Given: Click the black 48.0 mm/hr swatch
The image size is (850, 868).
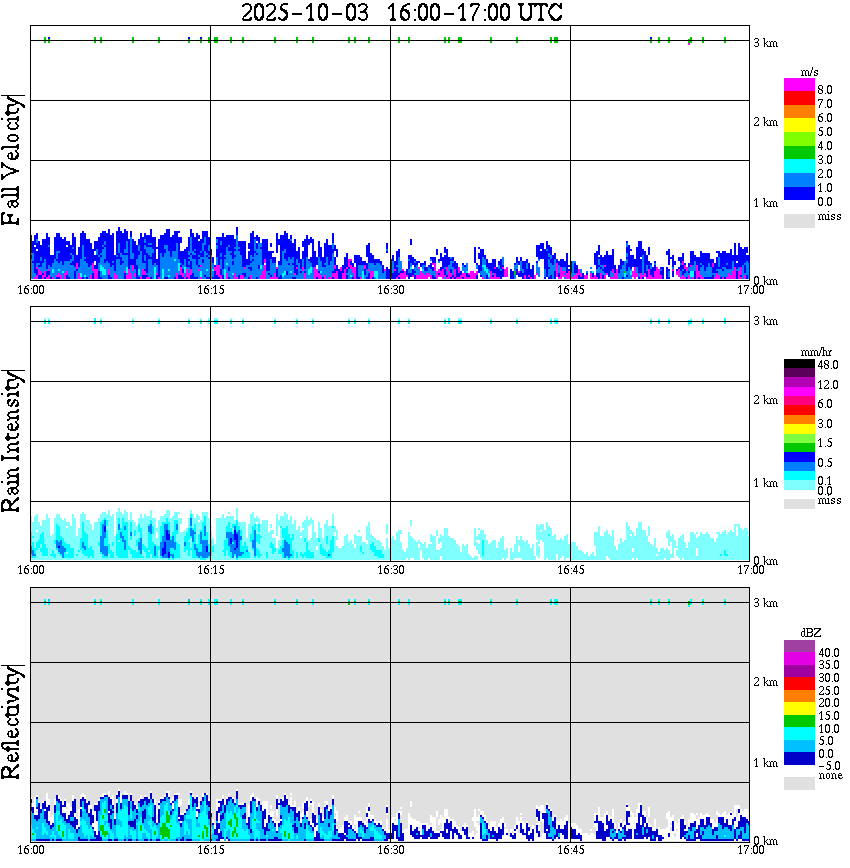Looking at the screenshot, I should pyautogui.click(x=799, y=364).
